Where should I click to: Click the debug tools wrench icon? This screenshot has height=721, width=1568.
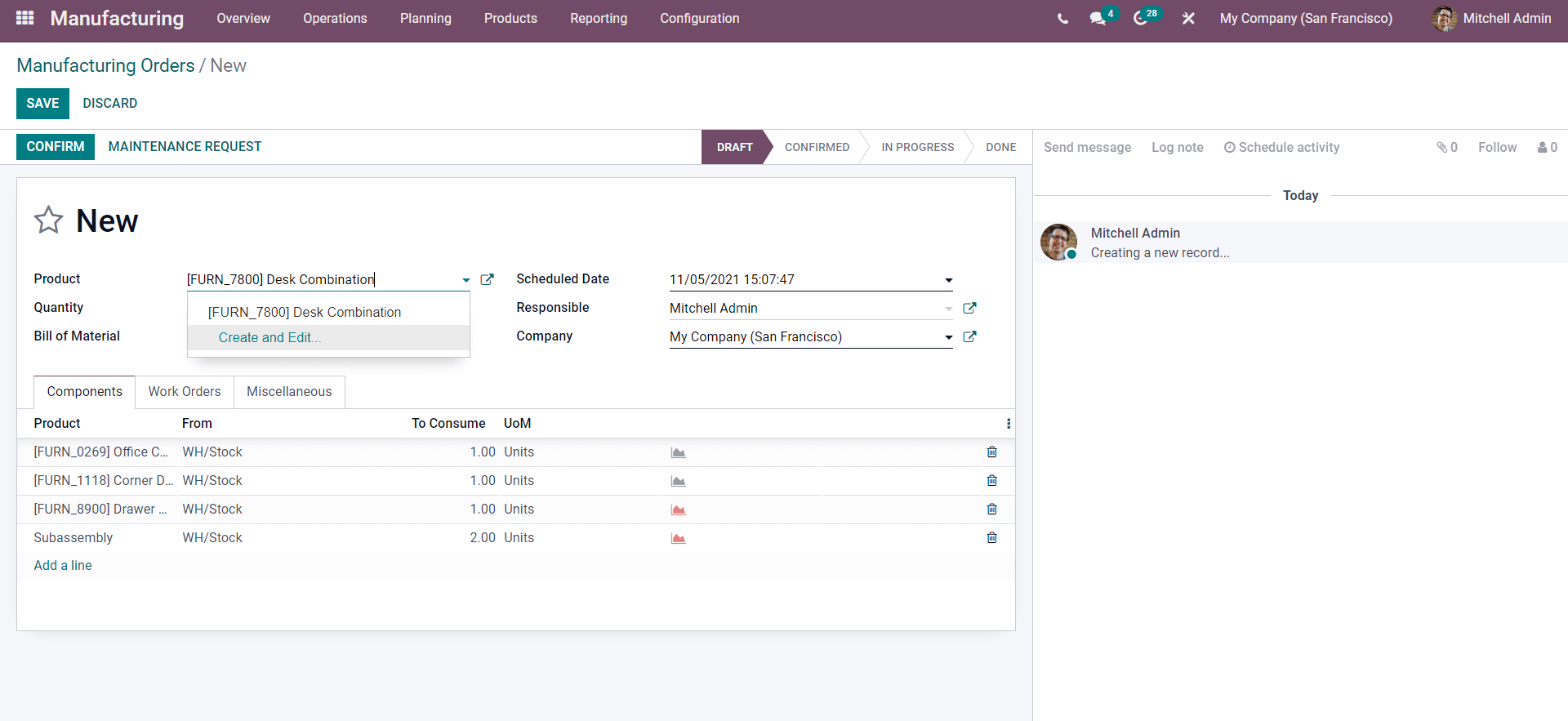1188,18
